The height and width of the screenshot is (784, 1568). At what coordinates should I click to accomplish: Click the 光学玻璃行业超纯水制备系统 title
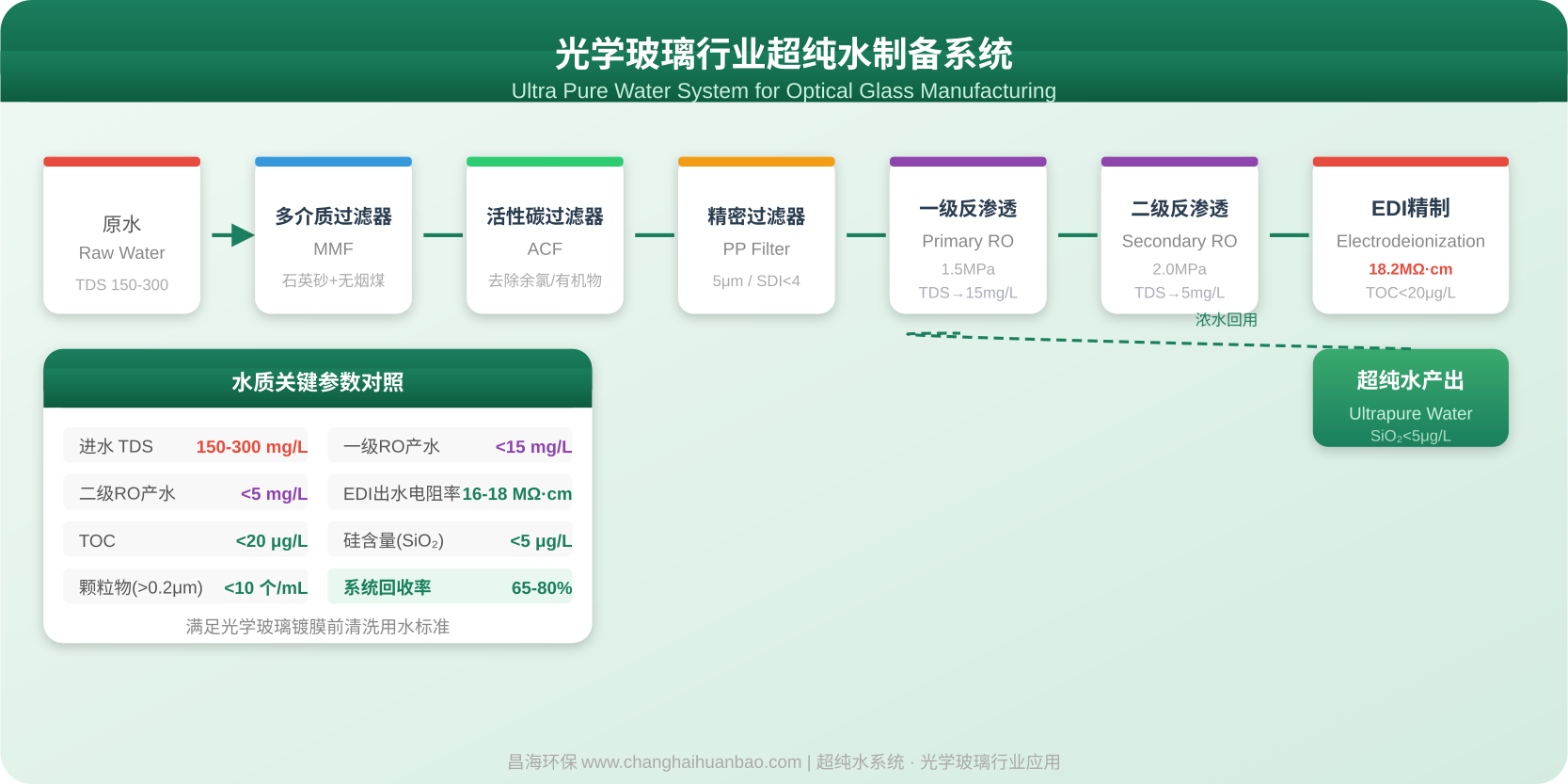pos(784,54)
